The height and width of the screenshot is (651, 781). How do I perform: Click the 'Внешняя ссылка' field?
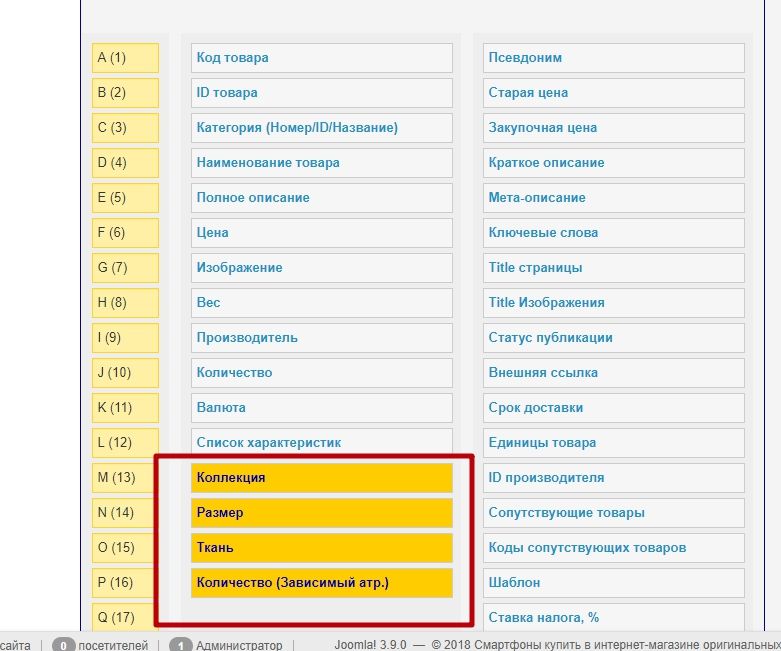coord(614,373)
